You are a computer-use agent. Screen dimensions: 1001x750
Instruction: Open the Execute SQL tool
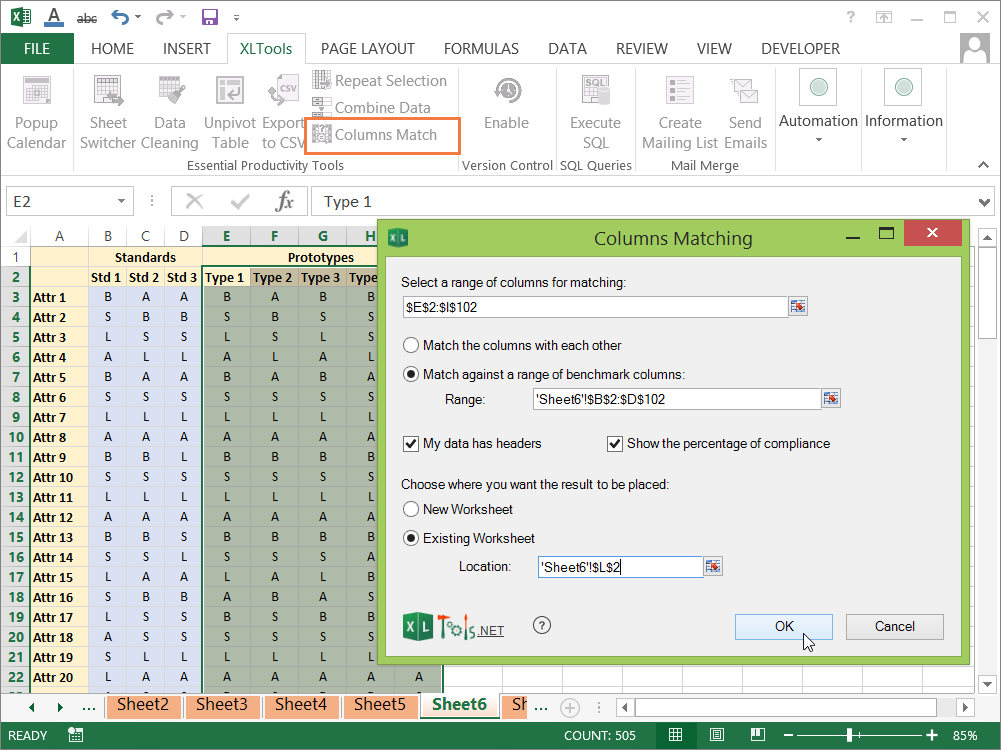point(595,110)
